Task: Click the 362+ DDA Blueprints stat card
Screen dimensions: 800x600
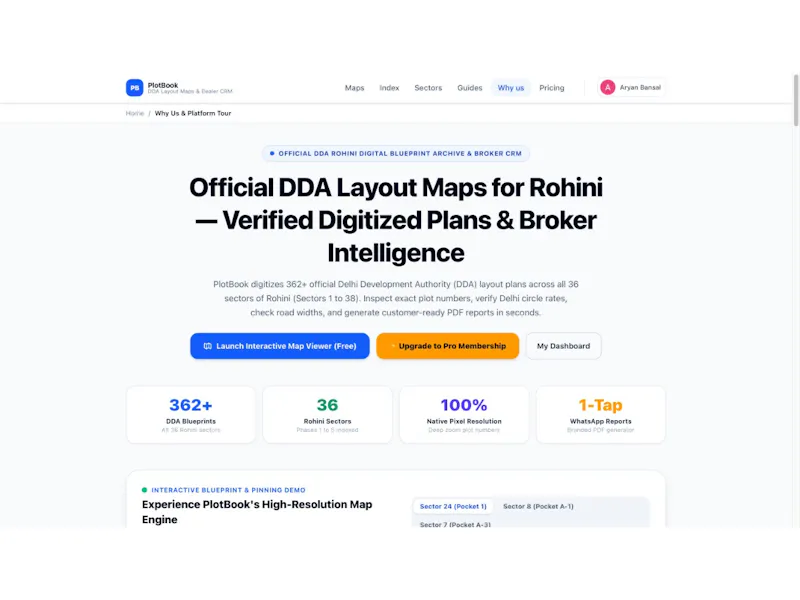Action: (x=191, y=415)
